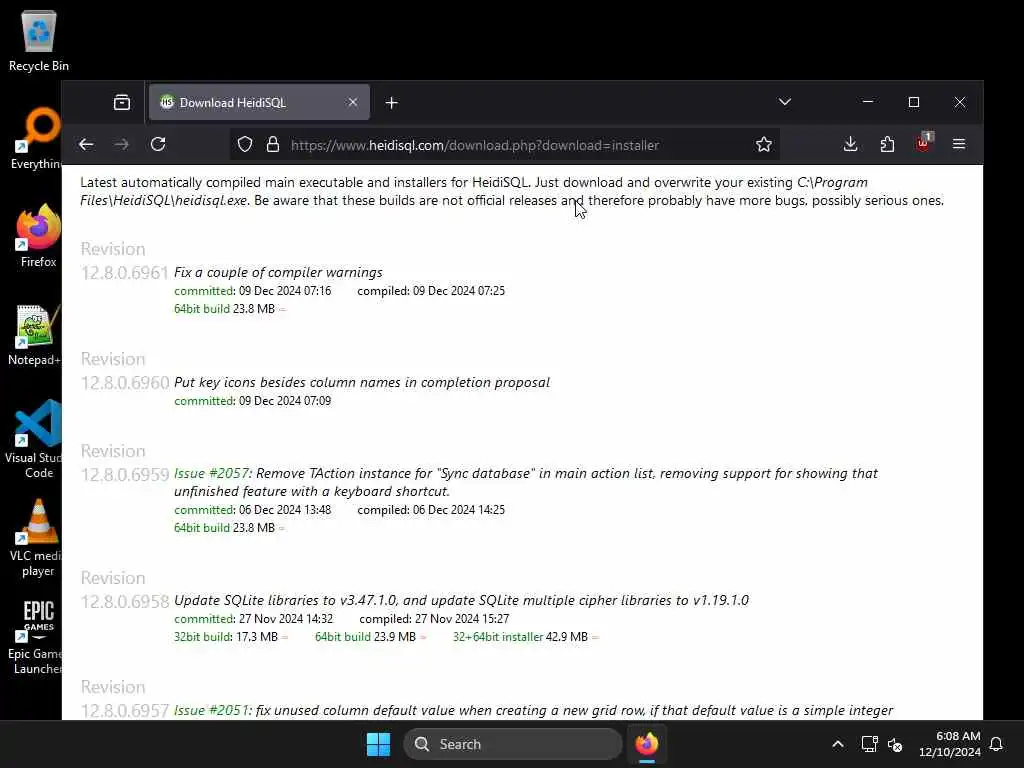Click revision number 12.8.0.6958

point(125,601)
